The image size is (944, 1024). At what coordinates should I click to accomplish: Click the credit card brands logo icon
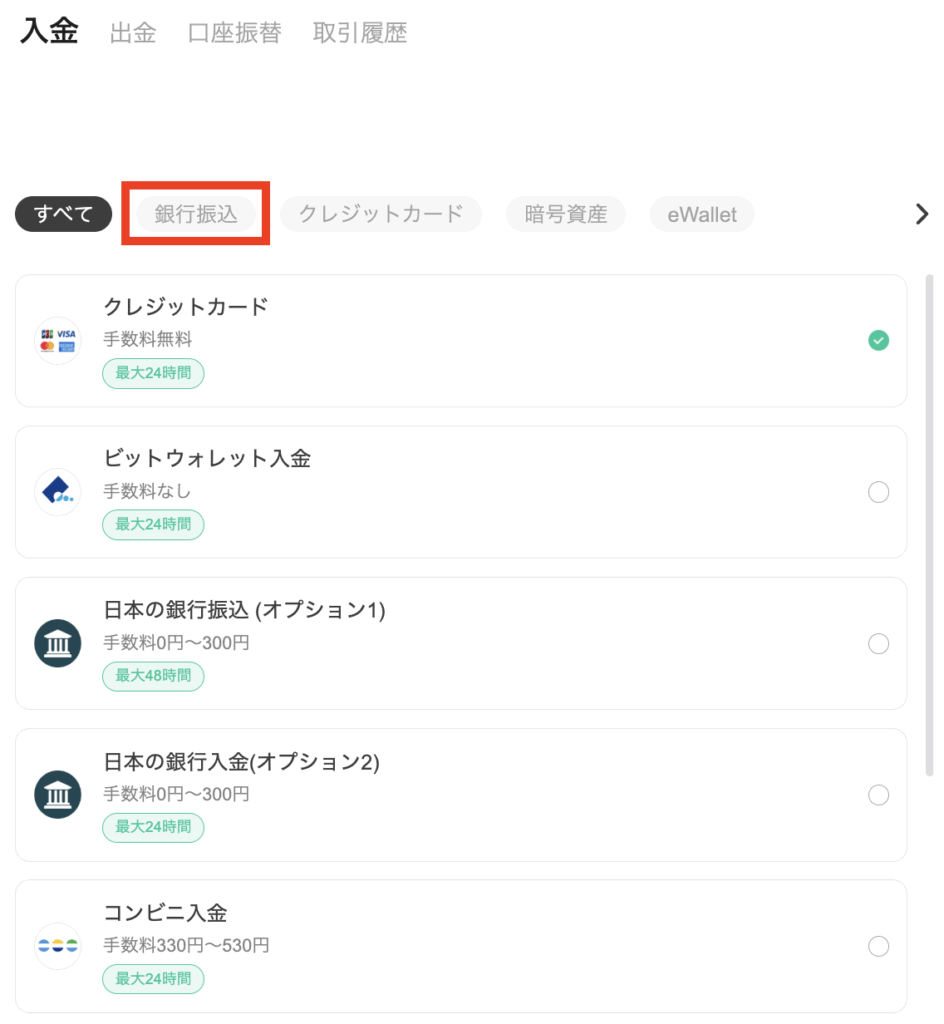tap(57, 340)
